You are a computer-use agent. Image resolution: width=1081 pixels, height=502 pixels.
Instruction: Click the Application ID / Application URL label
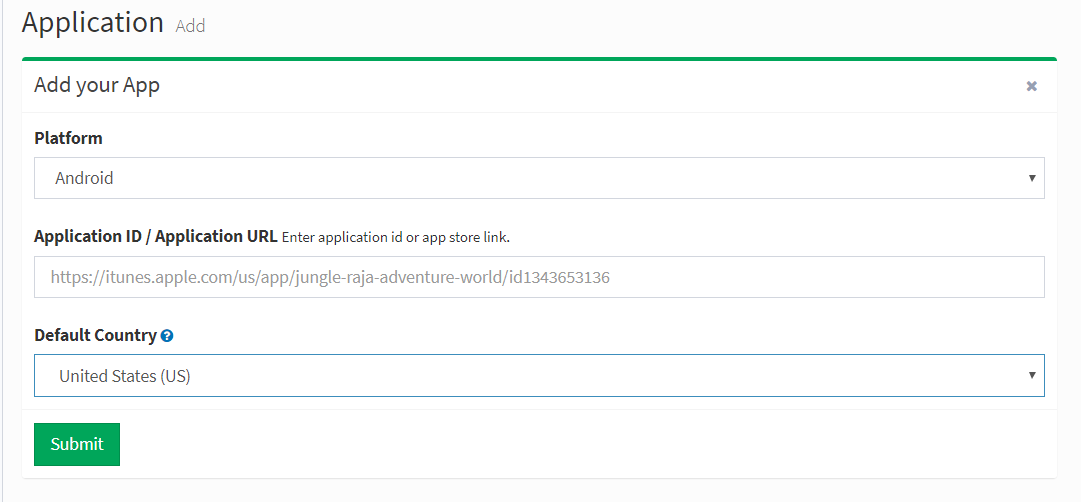point(155,237)
